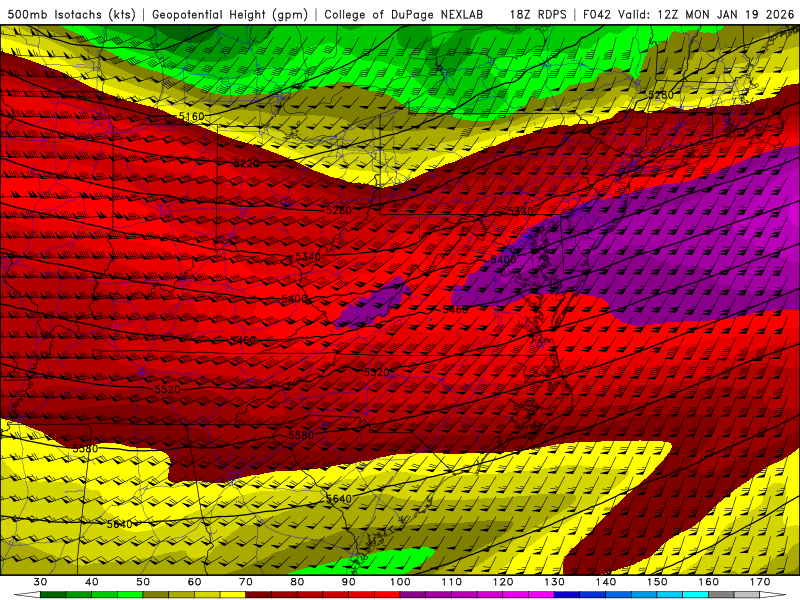Click the '130' color scale label
Viewport: 800px width, 600px height.
point(555,582)
